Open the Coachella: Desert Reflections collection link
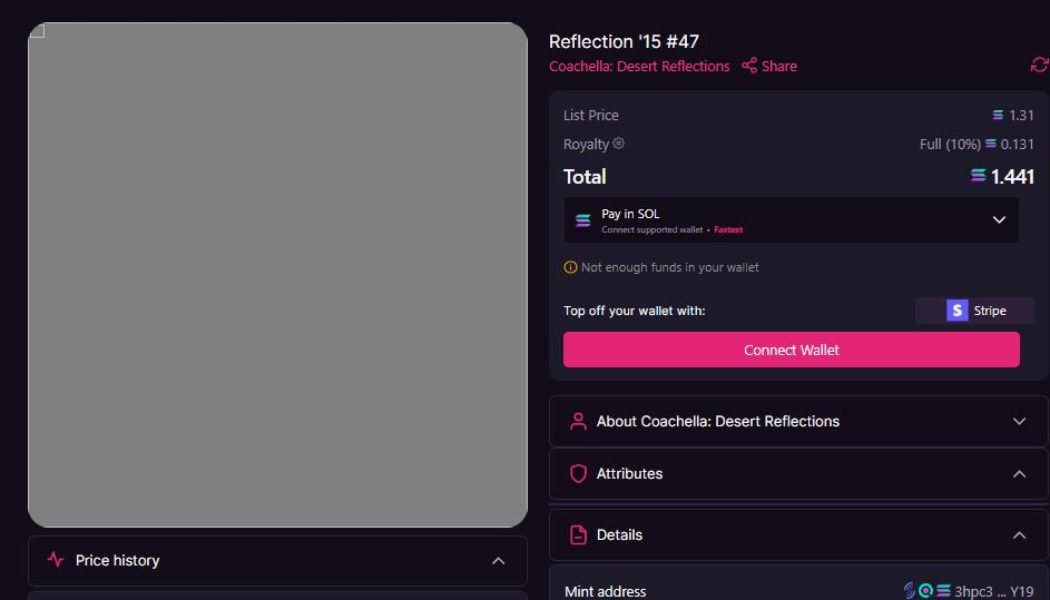 coord(639,66)
